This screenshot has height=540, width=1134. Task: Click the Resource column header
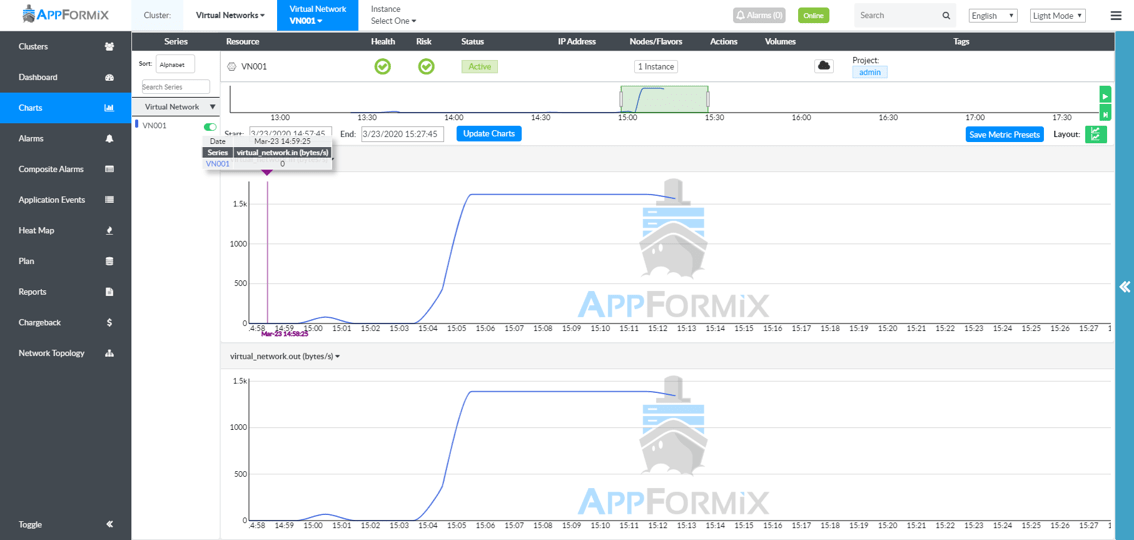(242, 41)
